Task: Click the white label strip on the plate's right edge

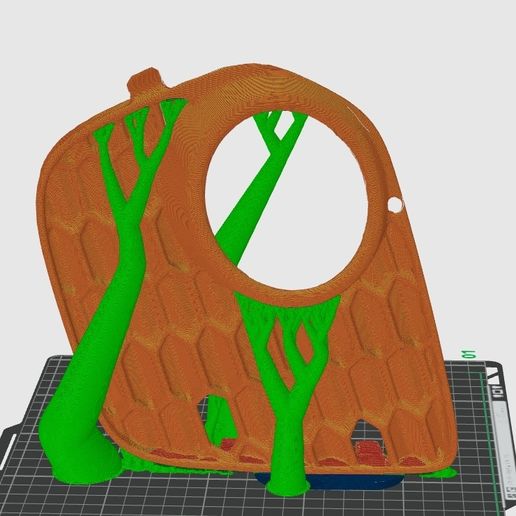Action: click(x=504, y=447)
